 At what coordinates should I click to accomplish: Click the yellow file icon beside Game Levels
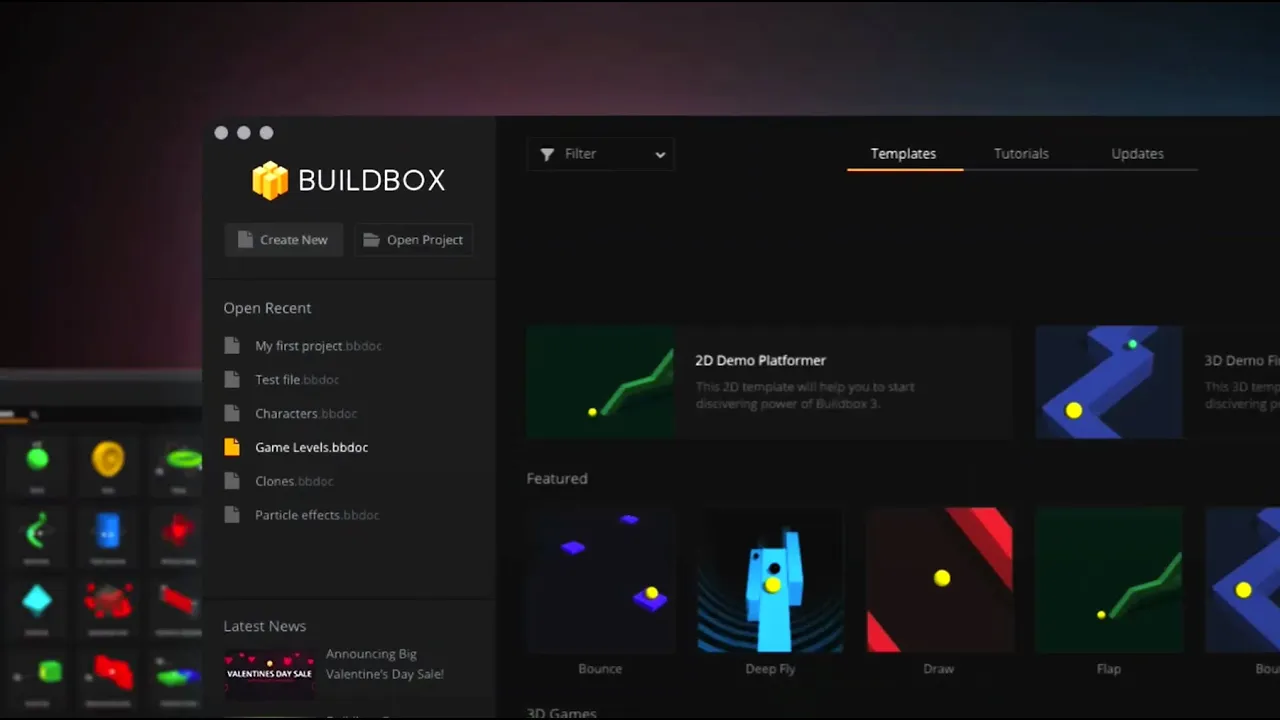coord(232,447)
